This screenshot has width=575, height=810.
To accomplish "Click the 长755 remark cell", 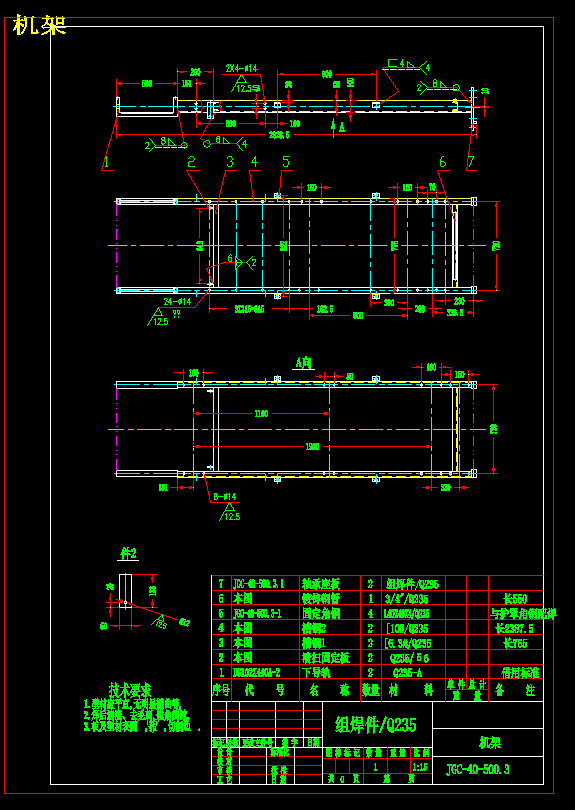I will click(515, 643).
